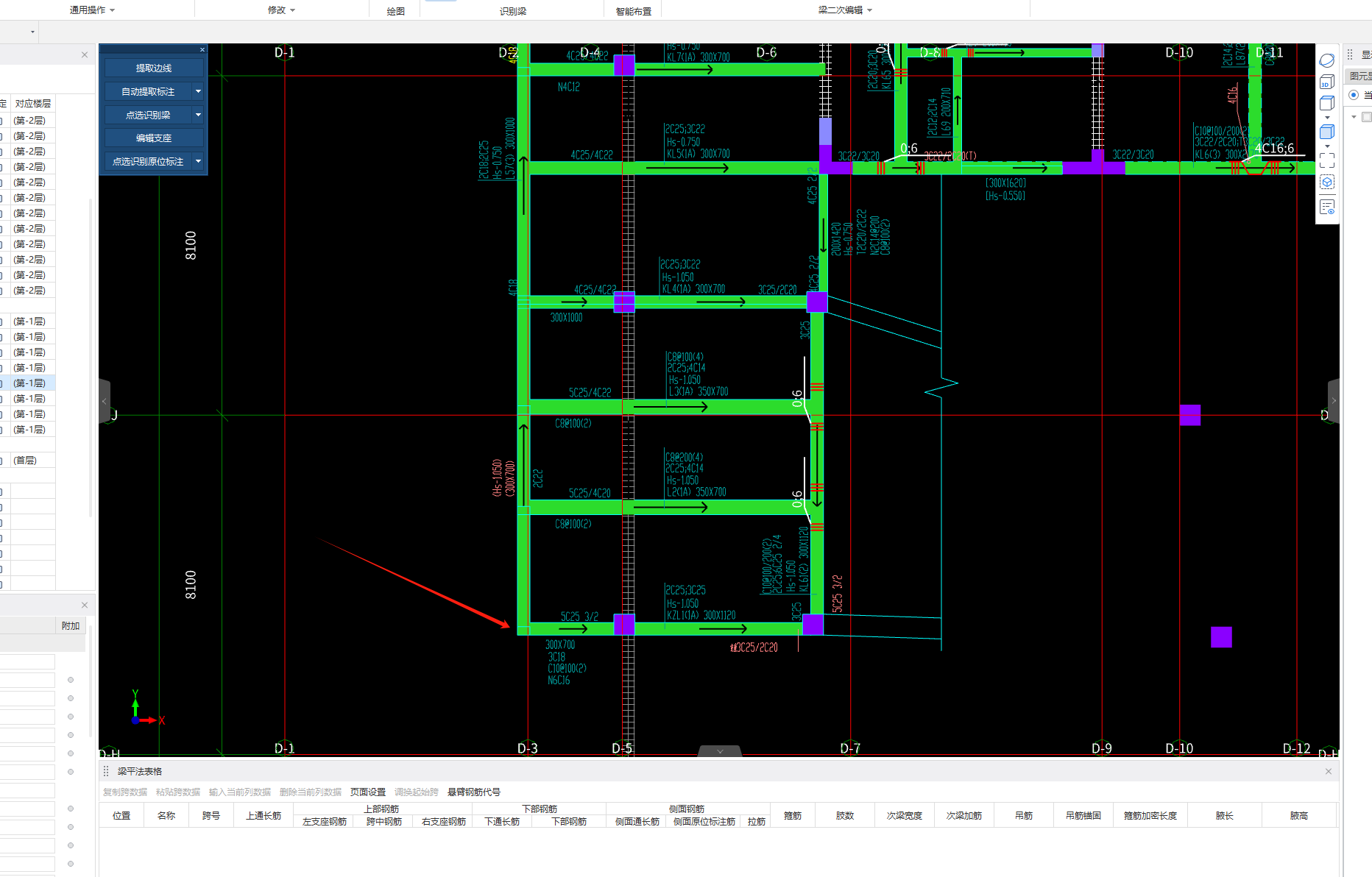Tick the checkbox in the right panel tree
Screen dimensions: 1372x877
coord(1366,117)
